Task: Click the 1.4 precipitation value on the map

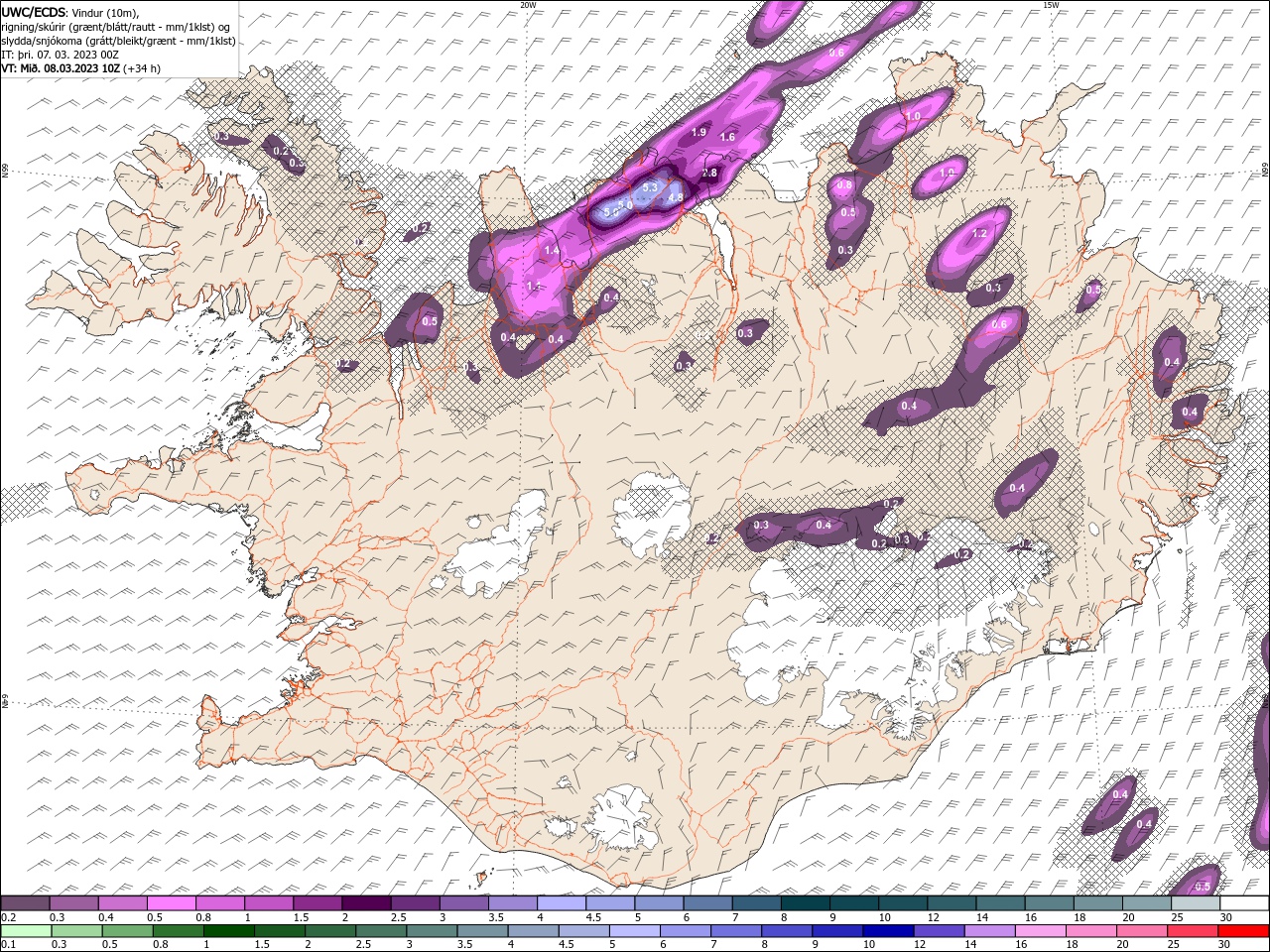Action: tap(552, 251)
